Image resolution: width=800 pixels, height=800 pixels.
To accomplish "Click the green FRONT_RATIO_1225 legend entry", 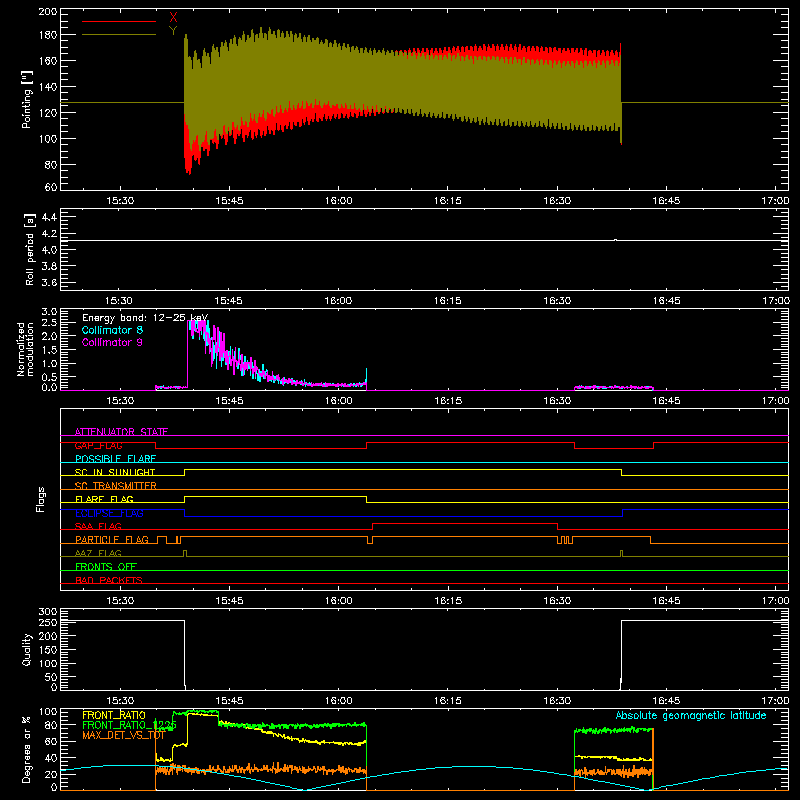I will coord(129,725).
